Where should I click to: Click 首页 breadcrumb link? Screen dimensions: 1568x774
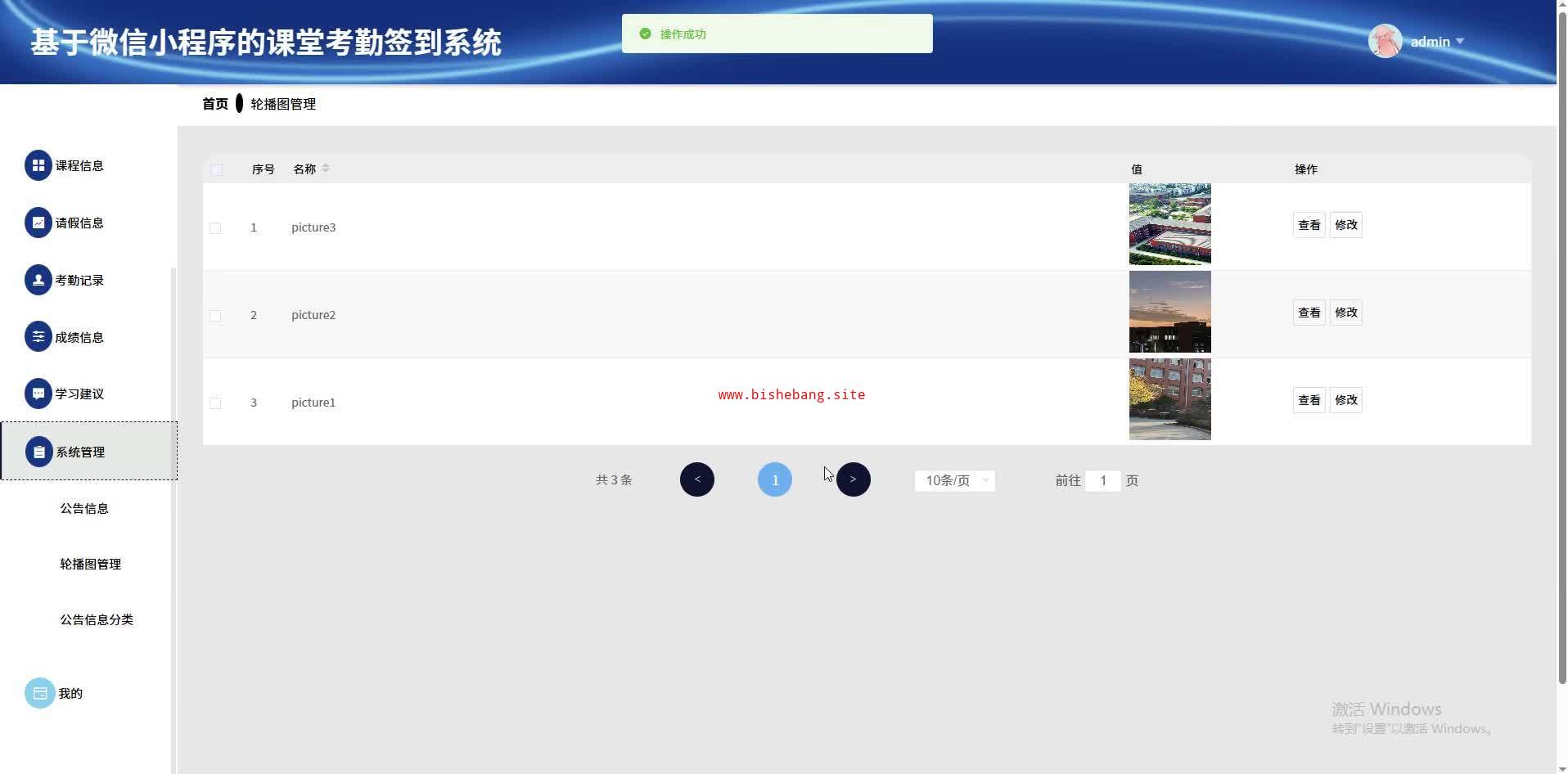click(x=215, y=104)
